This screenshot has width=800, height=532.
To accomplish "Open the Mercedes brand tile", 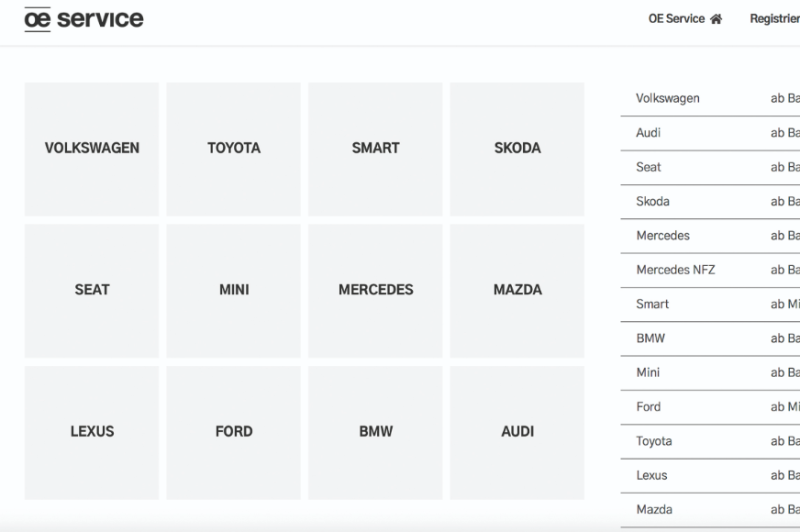I will tap(375, 290).
